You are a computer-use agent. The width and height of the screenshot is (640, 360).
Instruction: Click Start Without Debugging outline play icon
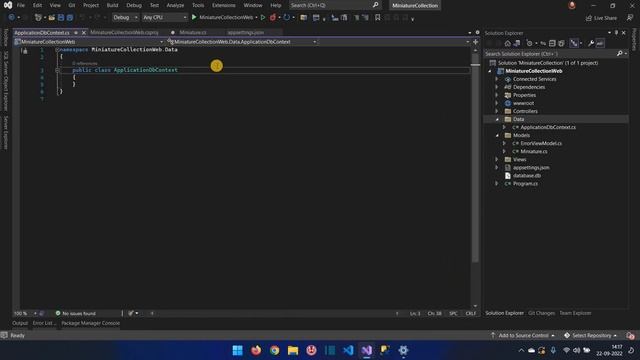263,18
